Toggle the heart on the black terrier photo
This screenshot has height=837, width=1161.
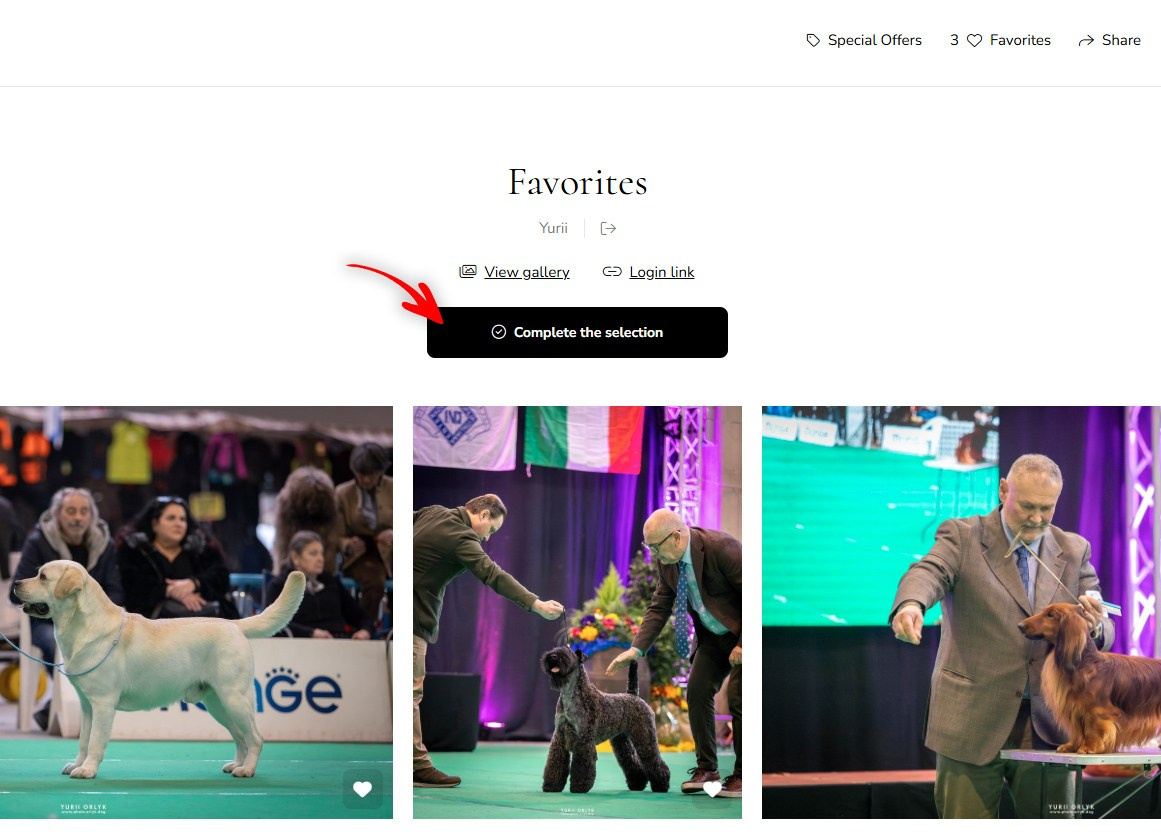712,790
